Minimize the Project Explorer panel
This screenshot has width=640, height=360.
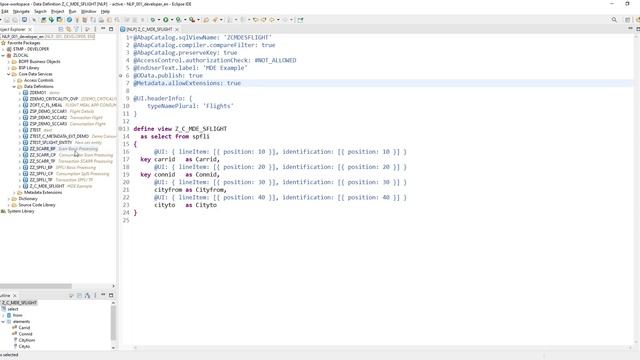click(x=103, y=29)
